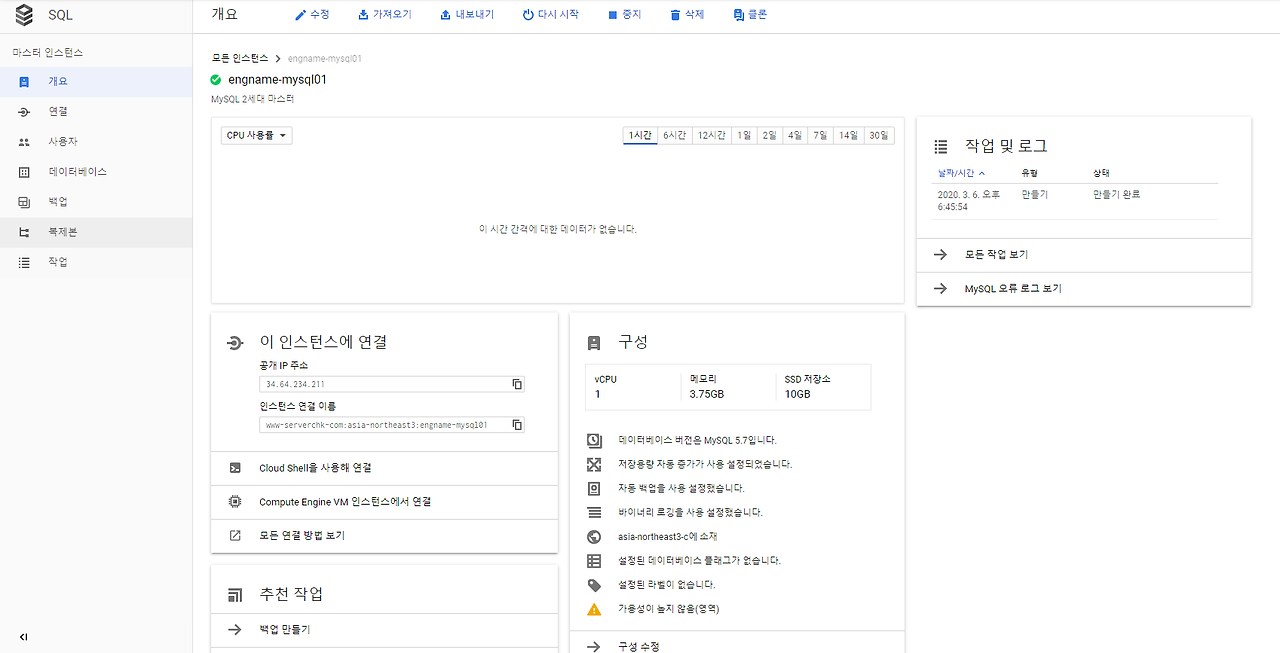Click the 가져오기 import button

384,15
